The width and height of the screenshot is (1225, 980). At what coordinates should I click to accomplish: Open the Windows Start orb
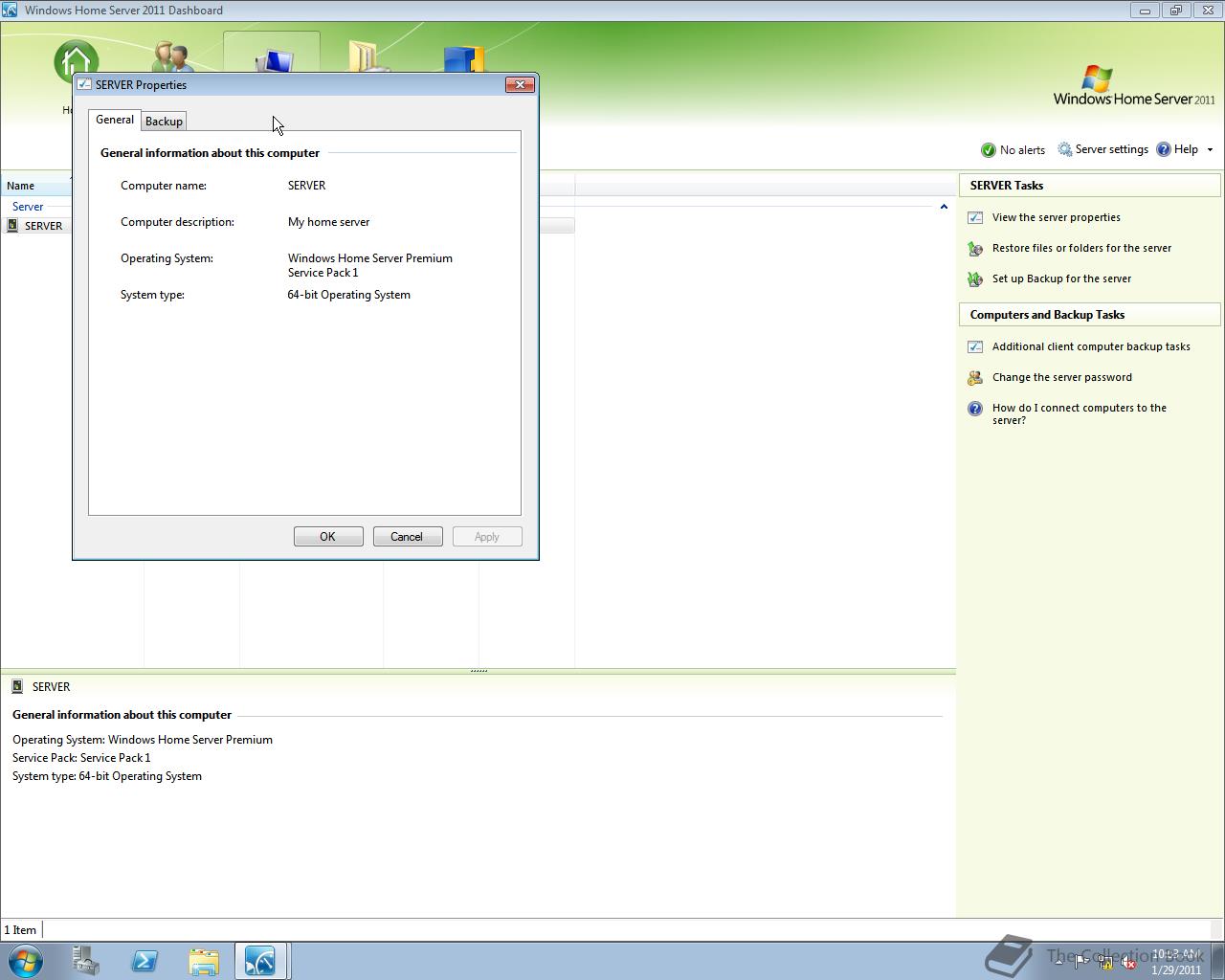tap(26, 960)
